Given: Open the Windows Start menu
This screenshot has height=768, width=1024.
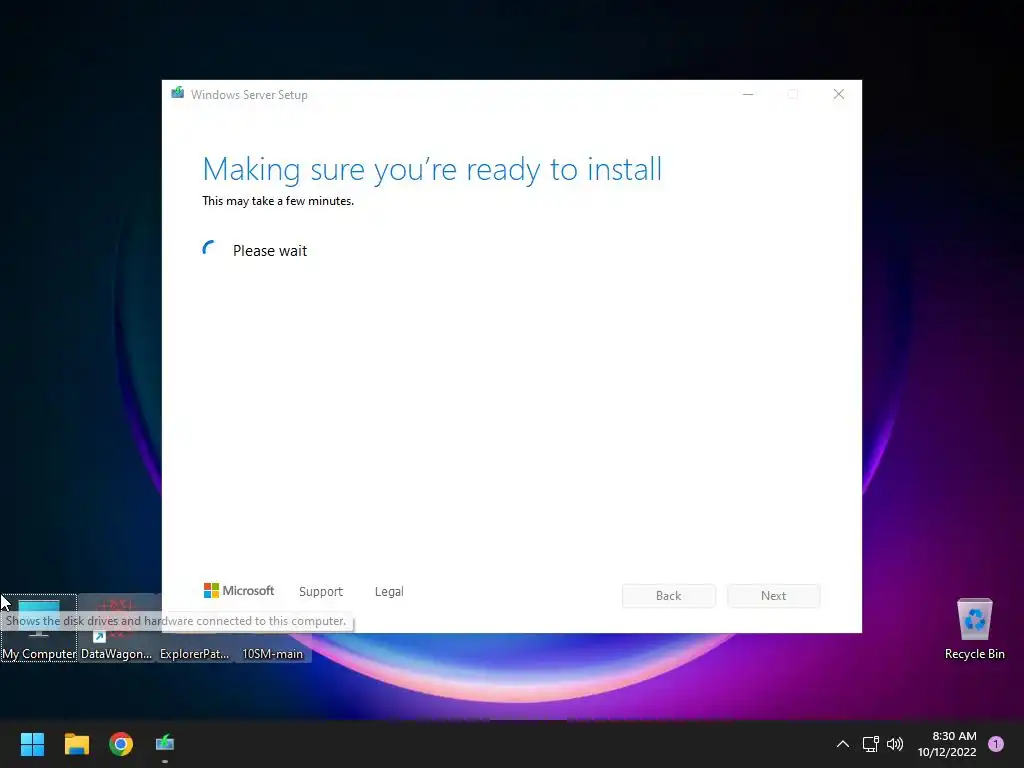Looking at the screenshot, I should click(32, 744).
